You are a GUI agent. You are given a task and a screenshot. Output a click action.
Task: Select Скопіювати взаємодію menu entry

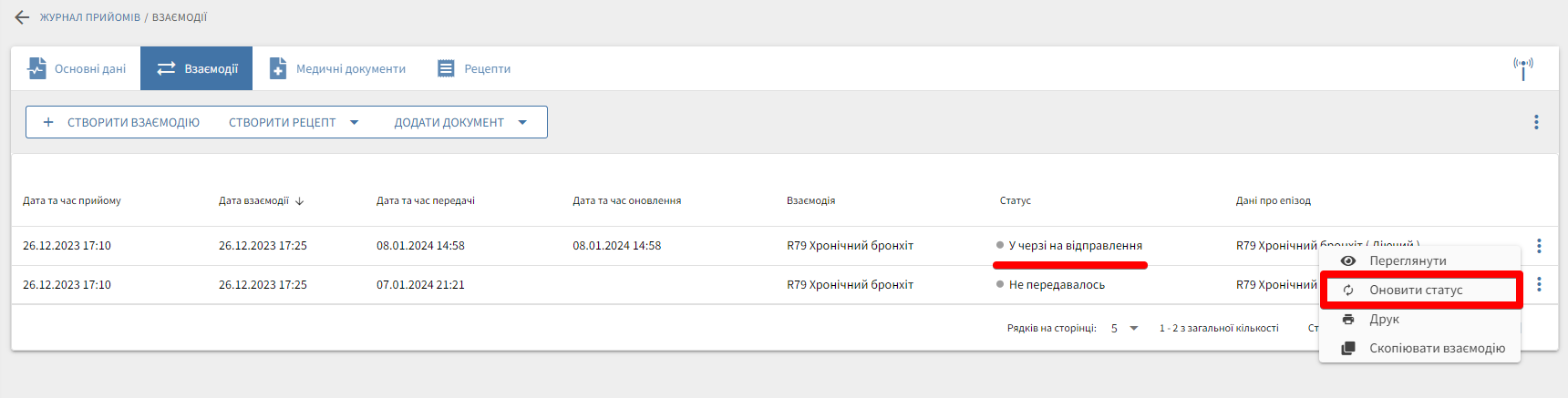[1437, 349]
